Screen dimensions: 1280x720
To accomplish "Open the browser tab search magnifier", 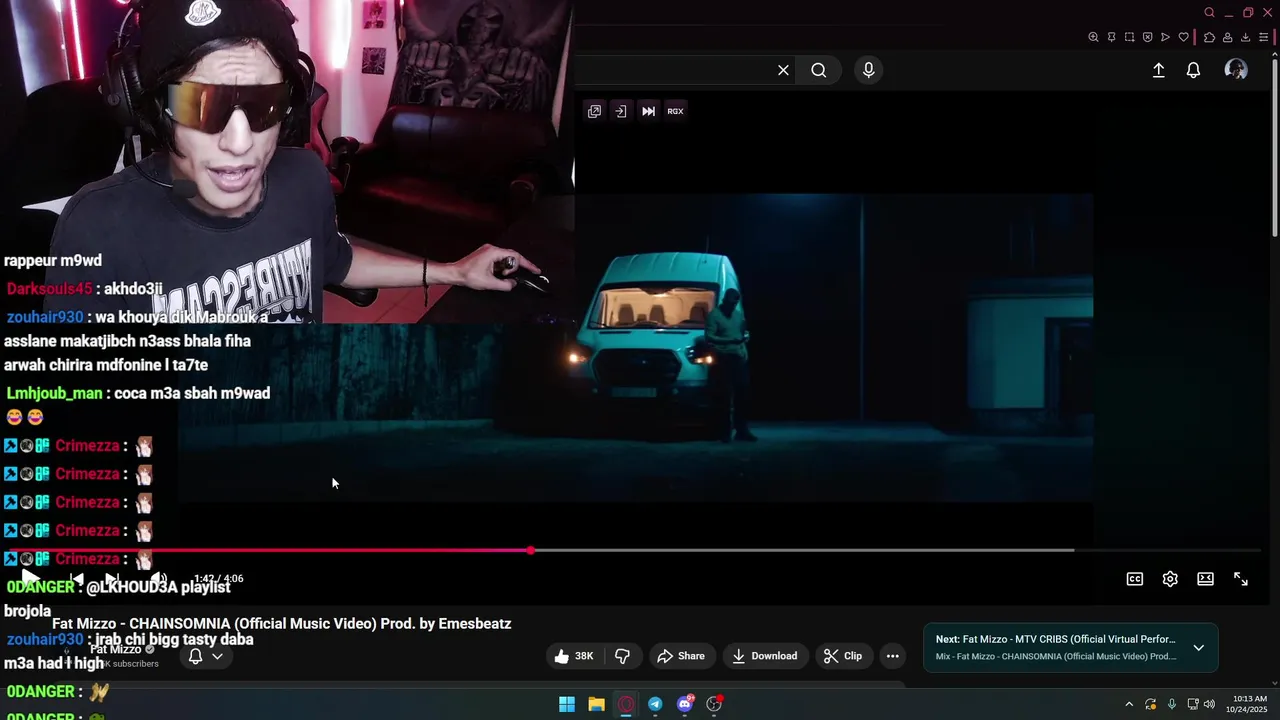I will tap(1209, 13).
